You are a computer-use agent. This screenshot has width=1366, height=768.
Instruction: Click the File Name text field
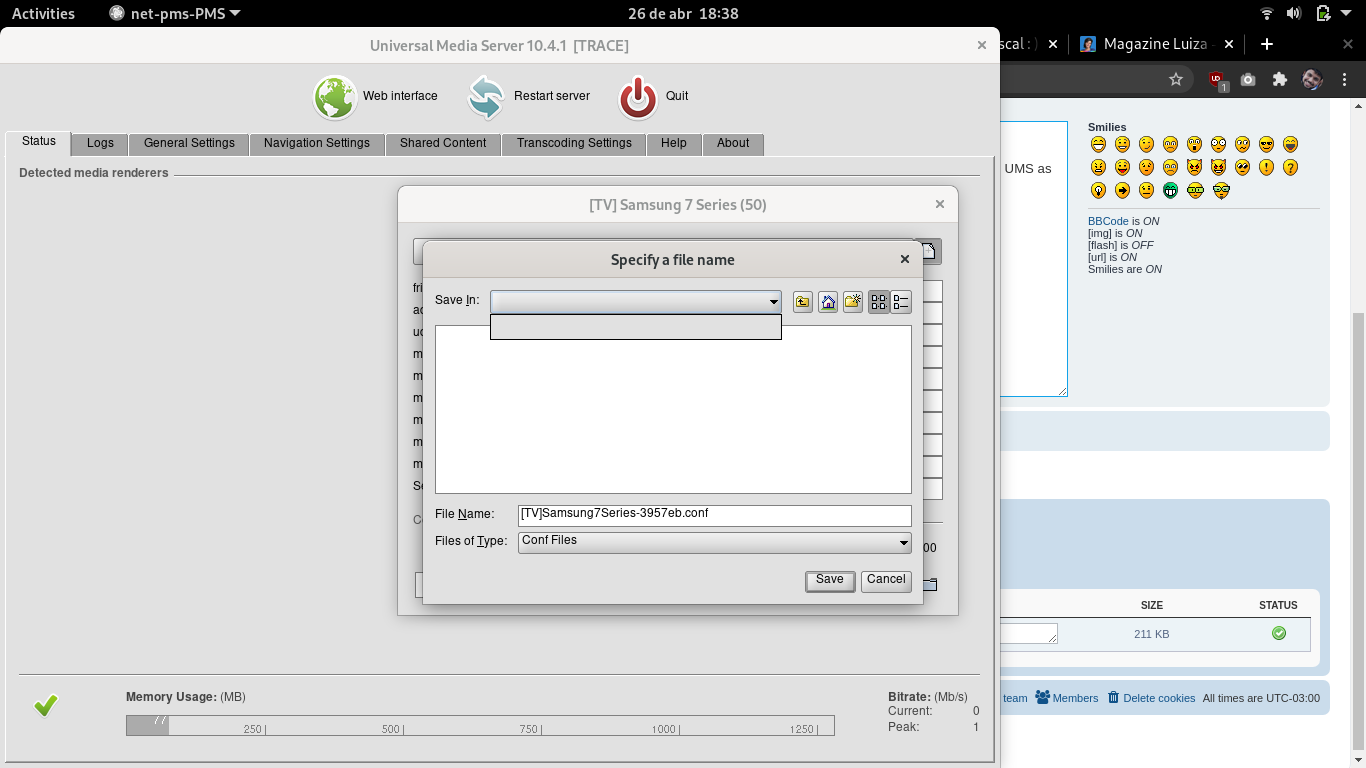point(715,515)
